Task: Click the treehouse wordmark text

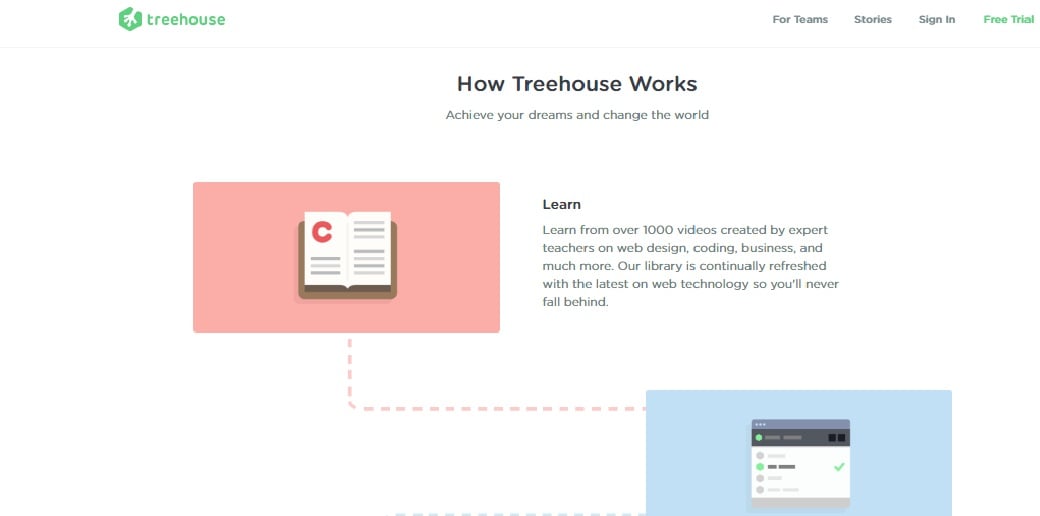Action: coord(186,19)
